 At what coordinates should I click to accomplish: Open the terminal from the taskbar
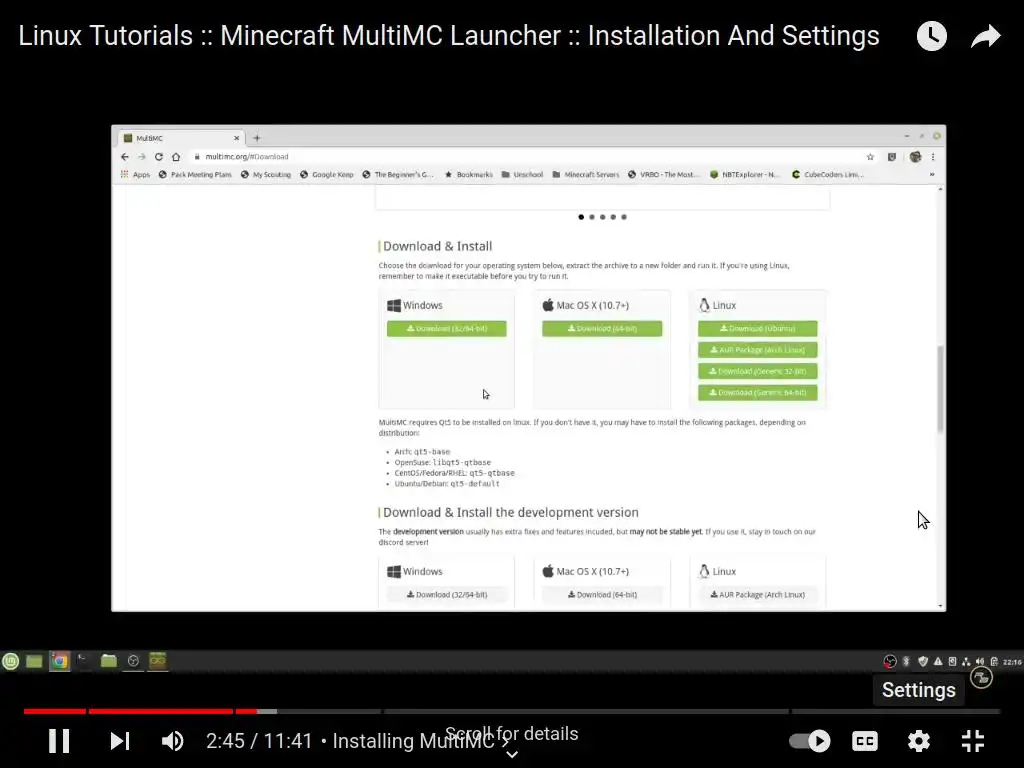click(84, 662)
